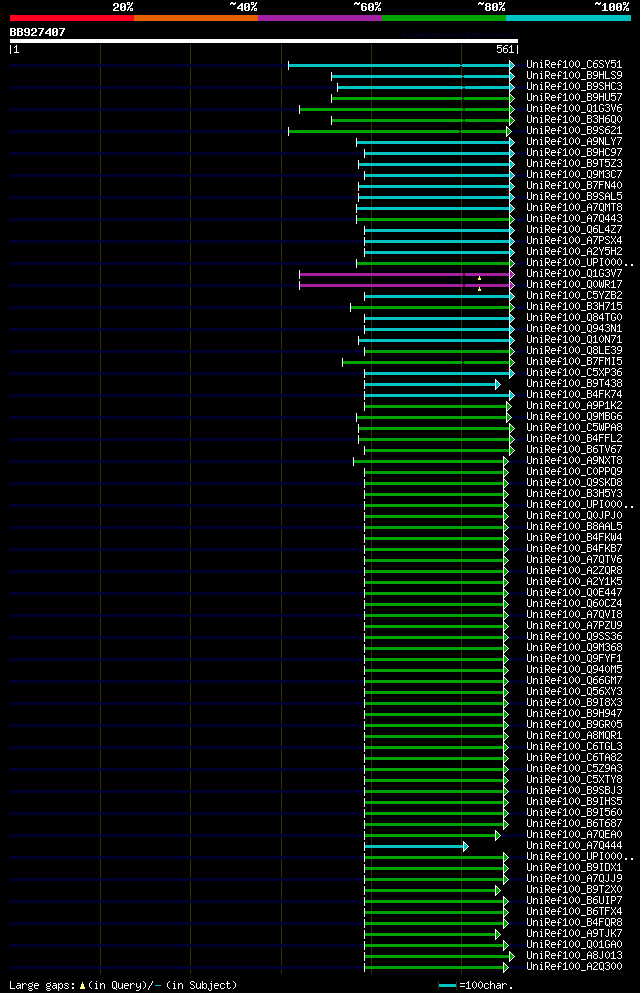This screenshot has width=640, height=993.
Task: Select the UniRef100_B9I8X3 label
Action: click(574, 702)
